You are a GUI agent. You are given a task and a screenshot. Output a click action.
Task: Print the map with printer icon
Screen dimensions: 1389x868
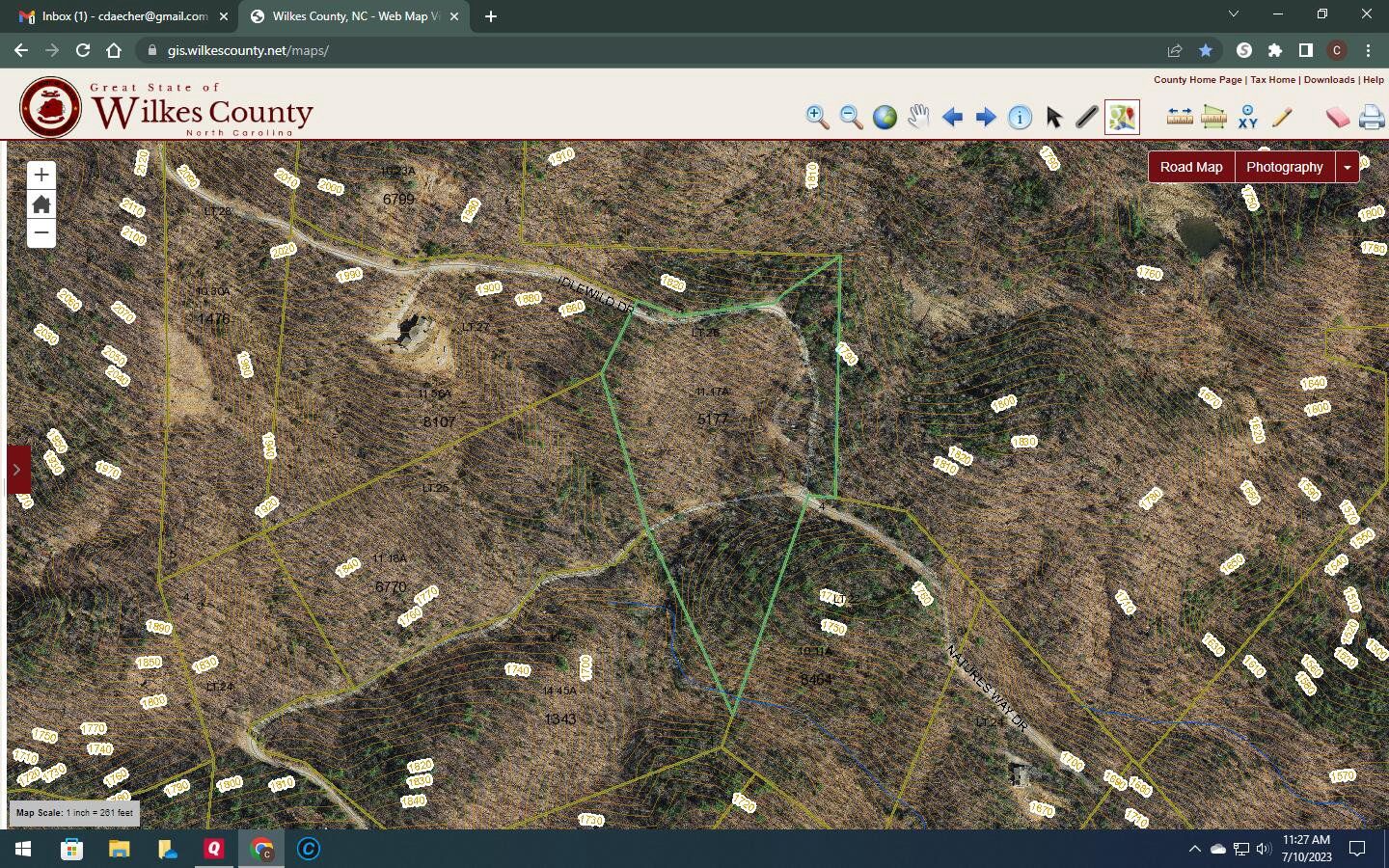click(1371, 117)
